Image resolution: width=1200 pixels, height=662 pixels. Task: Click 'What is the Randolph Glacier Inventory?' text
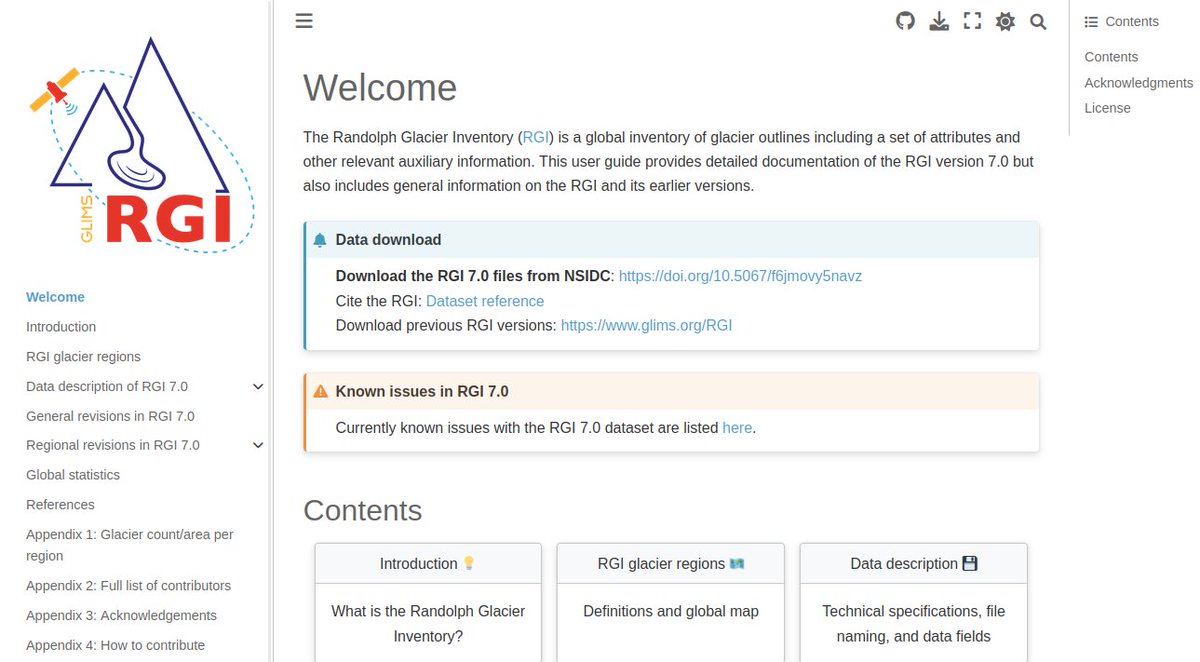point(428,624)
